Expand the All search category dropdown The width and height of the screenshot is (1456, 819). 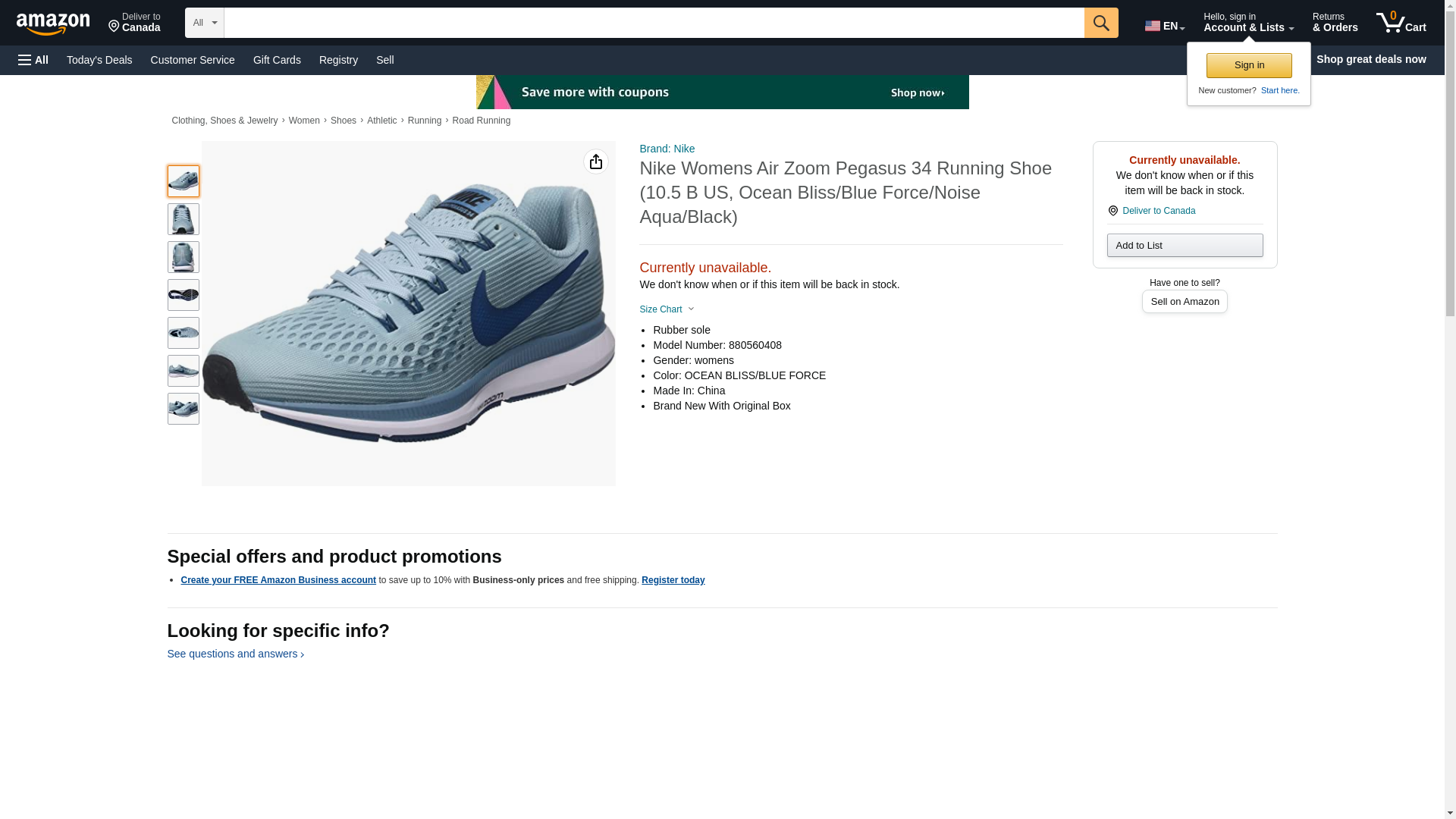[x=205, y=23]
